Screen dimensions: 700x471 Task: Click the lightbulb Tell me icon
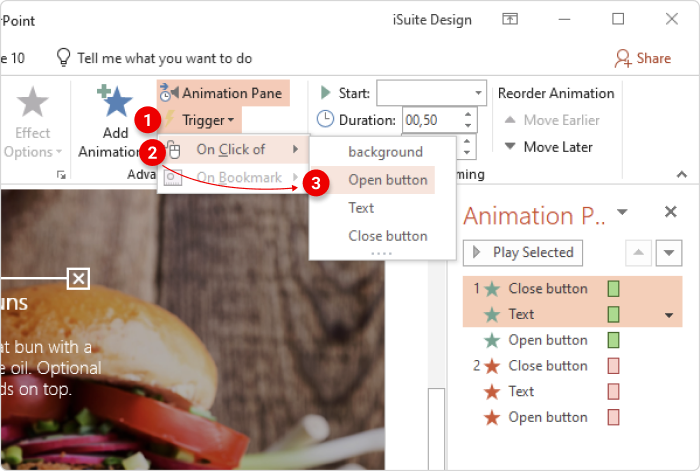63,58
